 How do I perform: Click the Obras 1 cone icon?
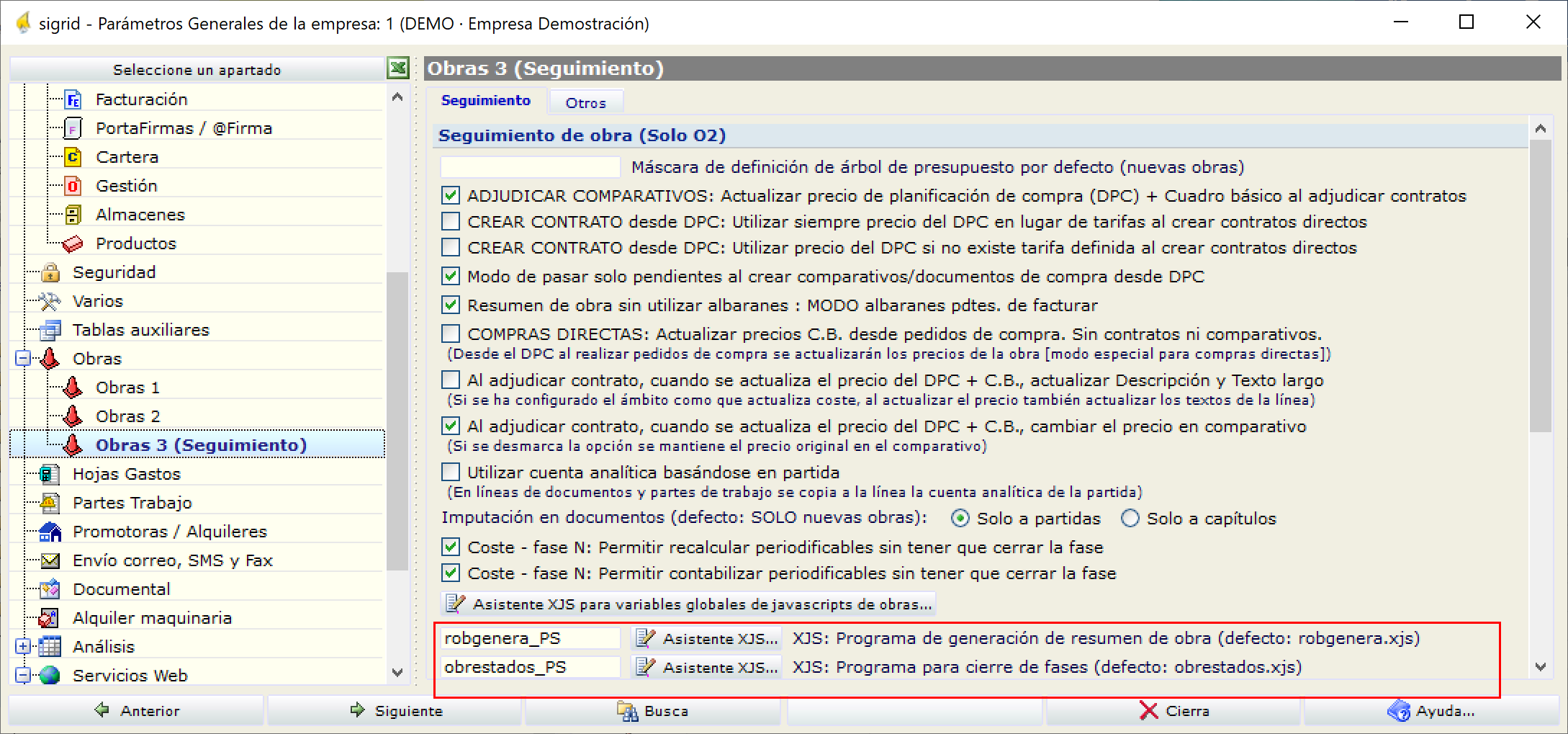(x=73, y=387)
